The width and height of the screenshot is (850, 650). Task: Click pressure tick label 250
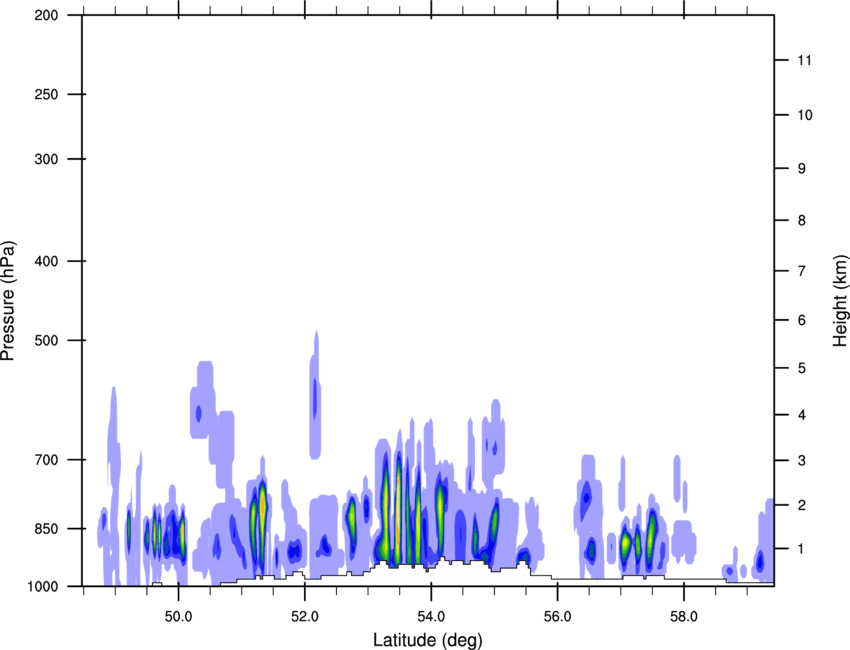coord(46,94)
